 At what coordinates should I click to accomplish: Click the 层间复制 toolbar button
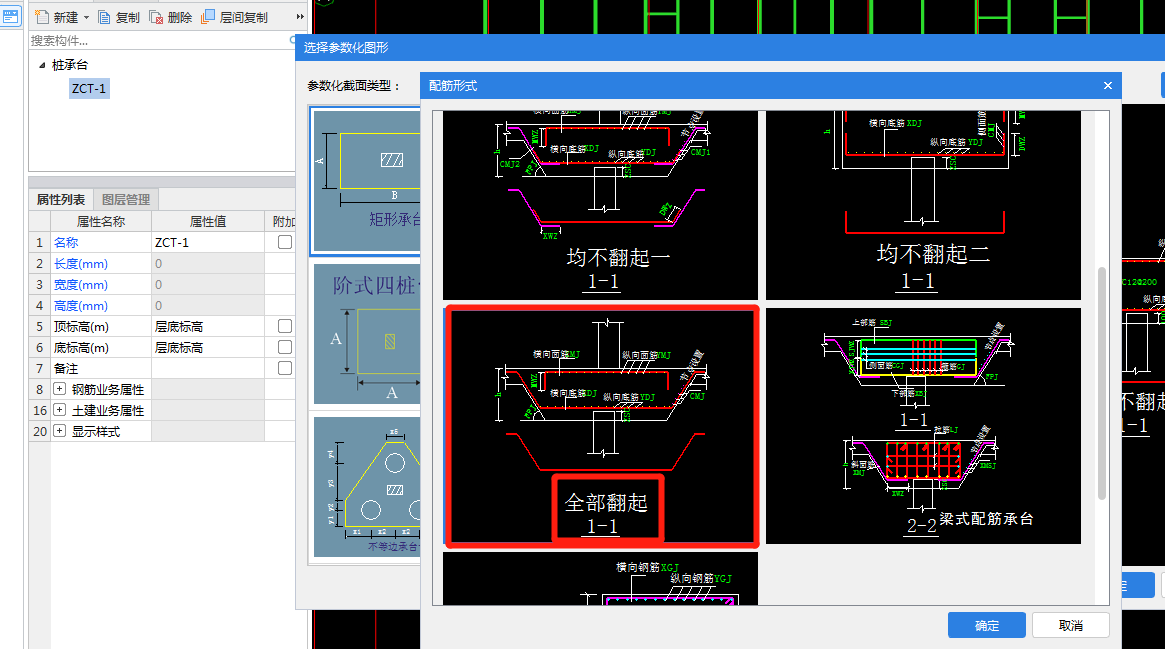pos(234,17)
